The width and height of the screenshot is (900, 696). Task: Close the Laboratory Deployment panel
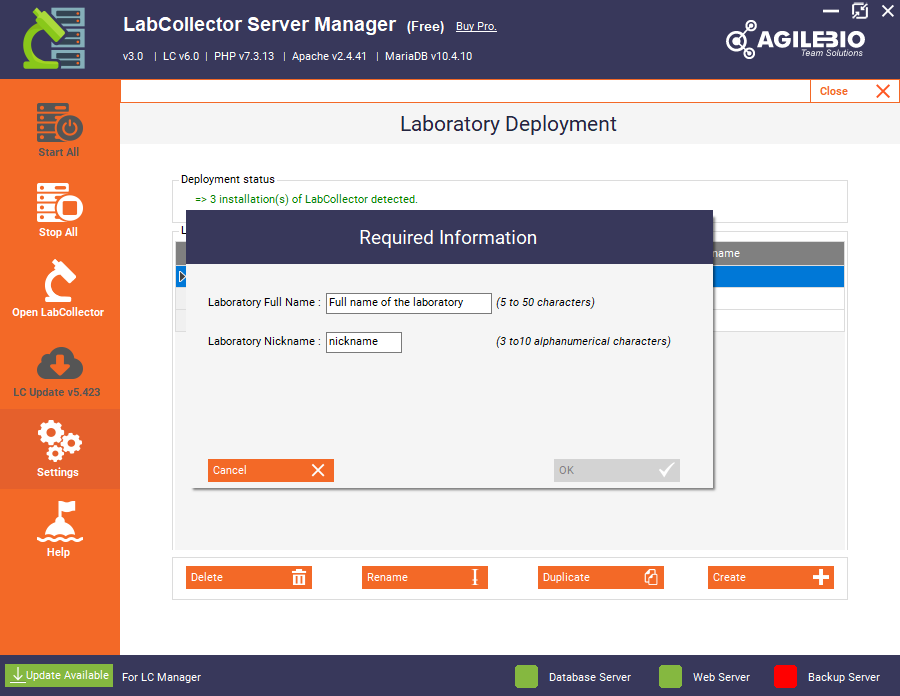point(855,91)
